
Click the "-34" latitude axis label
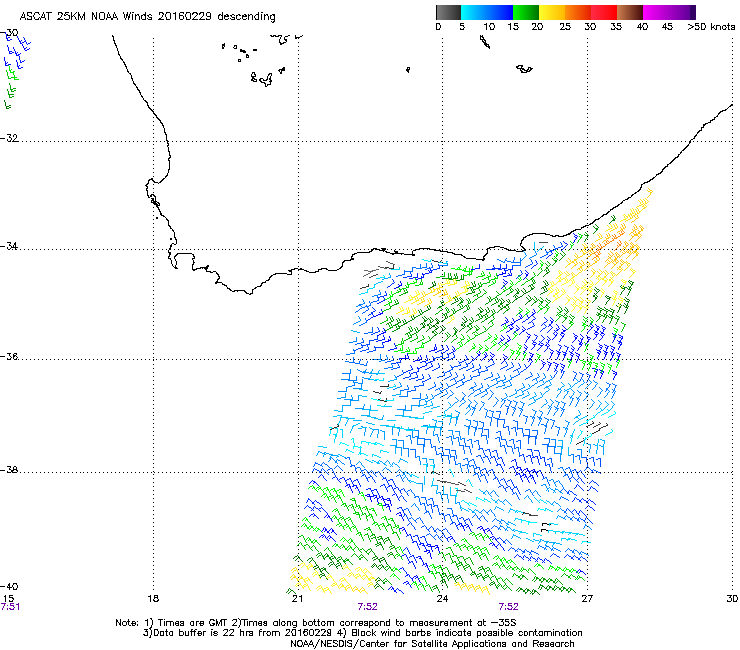[x=10, y=246]
